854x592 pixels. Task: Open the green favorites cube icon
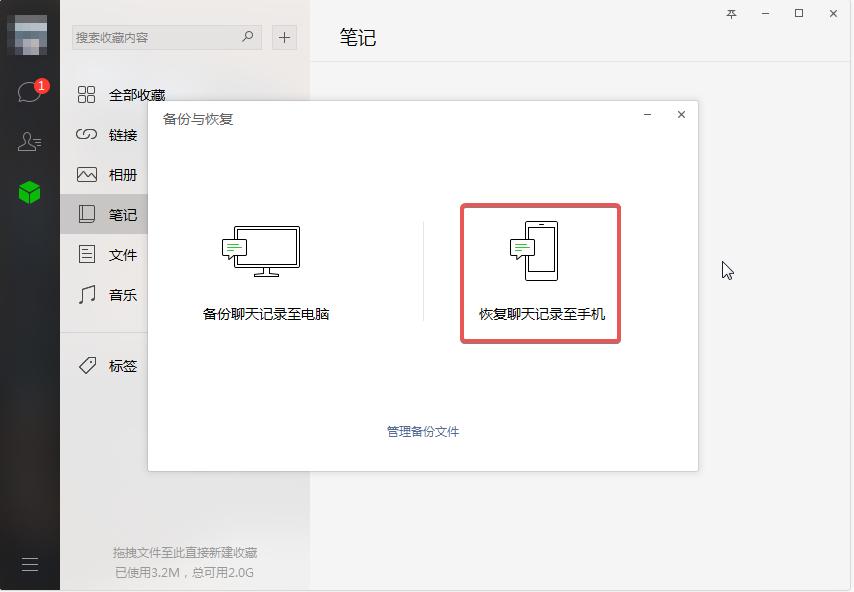pyautogui.click(x=29, y=192)
